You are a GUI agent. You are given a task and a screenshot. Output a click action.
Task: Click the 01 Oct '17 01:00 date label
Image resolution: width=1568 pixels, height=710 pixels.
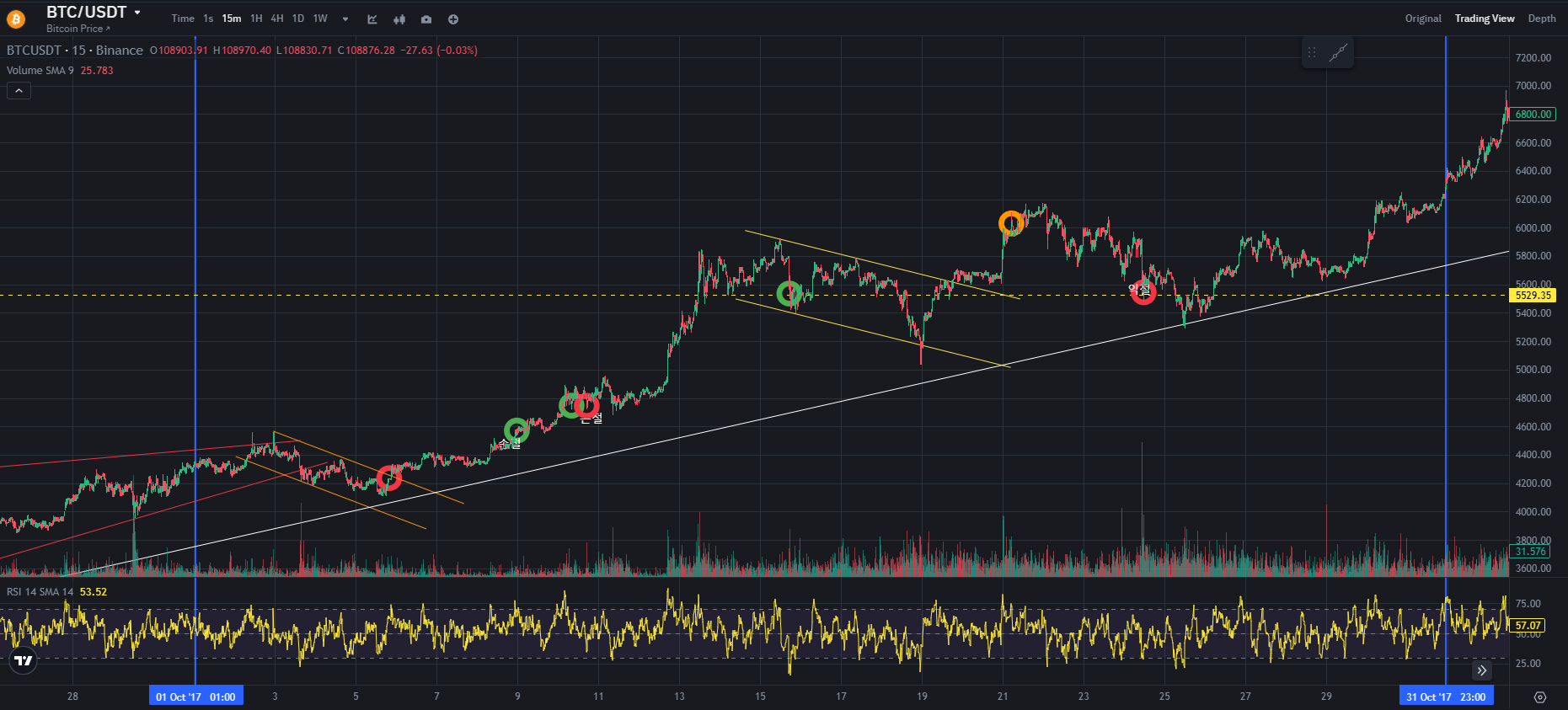pyautogui.click(x=195, y=697)
